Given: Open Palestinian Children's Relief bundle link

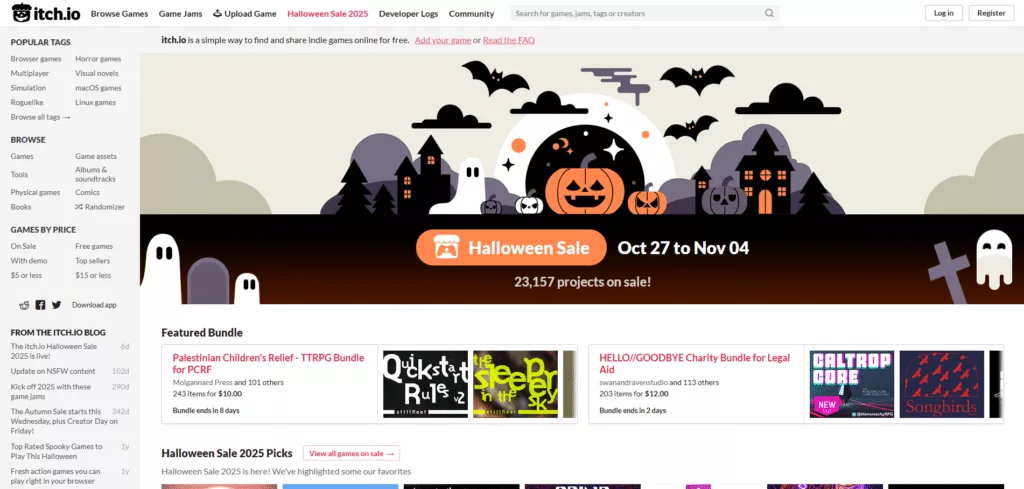Looking at the screenshot, I should [x=268, y=362].
